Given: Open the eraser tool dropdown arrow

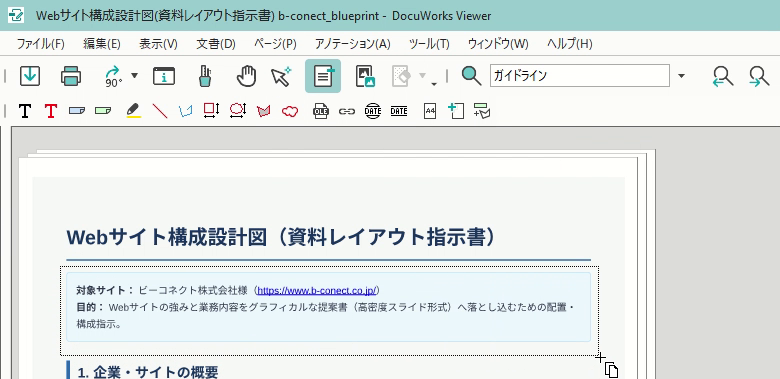Looking at the screenshot, I should point(423,76).
